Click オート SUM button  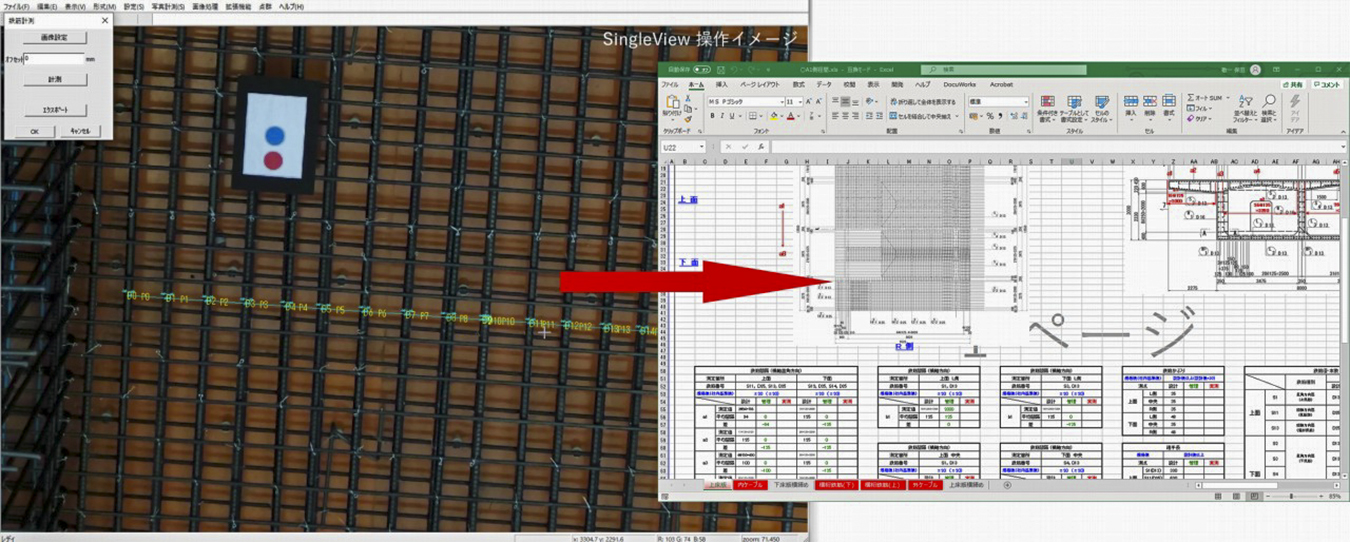(x=1207, y=98)
